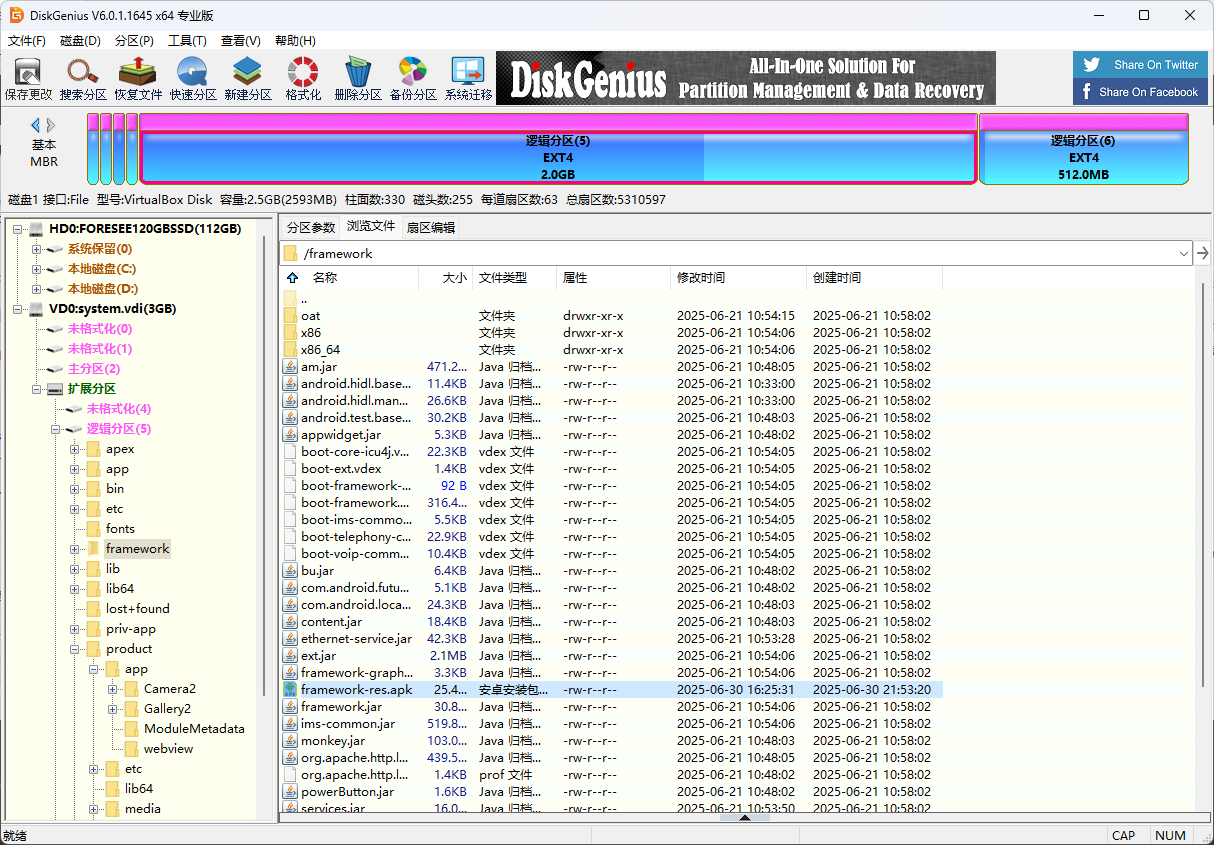Open the 搜索分区 (Search Partition) tool

82,77
